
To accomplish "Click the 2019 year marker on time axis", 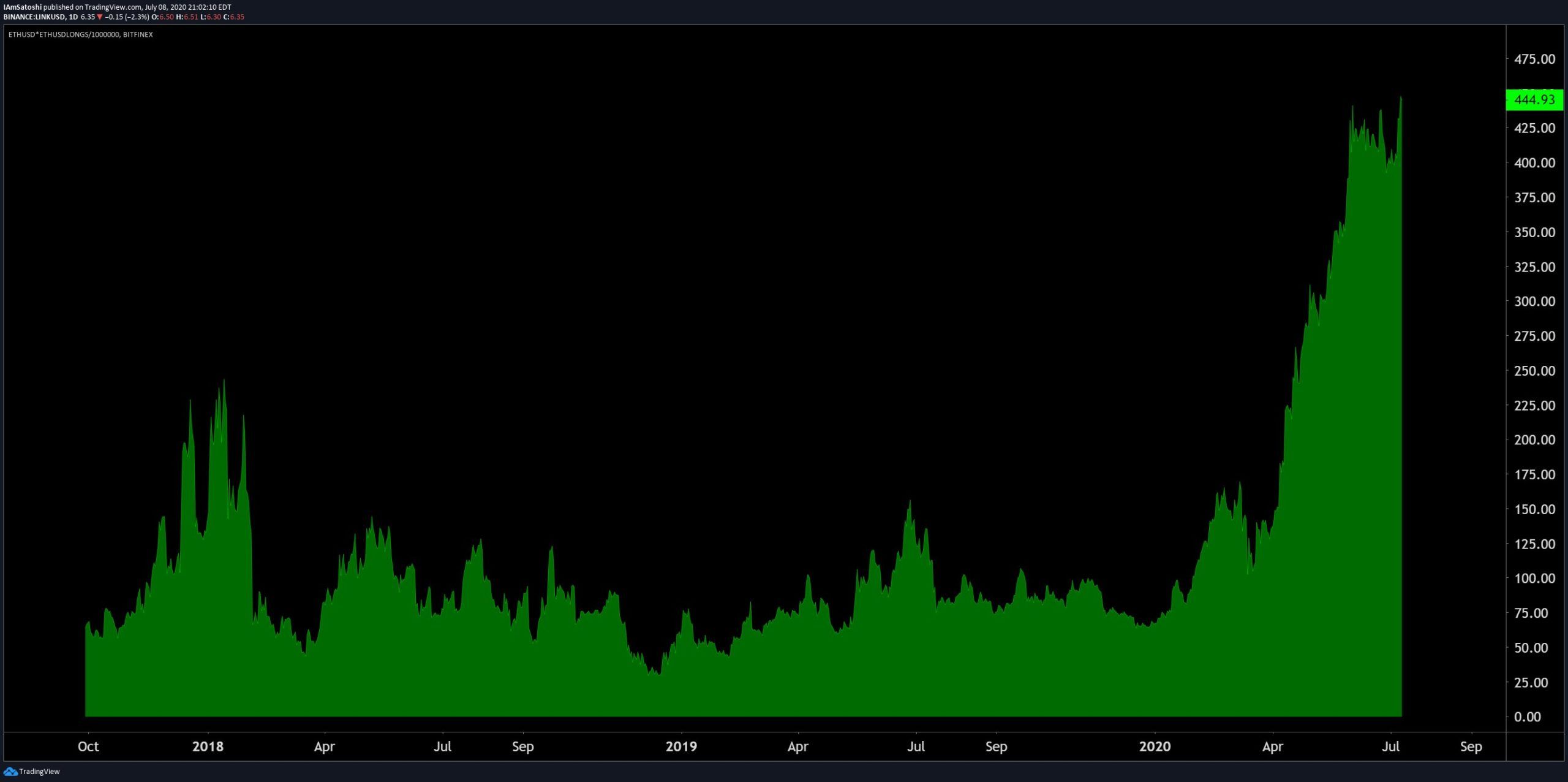I will point(681,746).
